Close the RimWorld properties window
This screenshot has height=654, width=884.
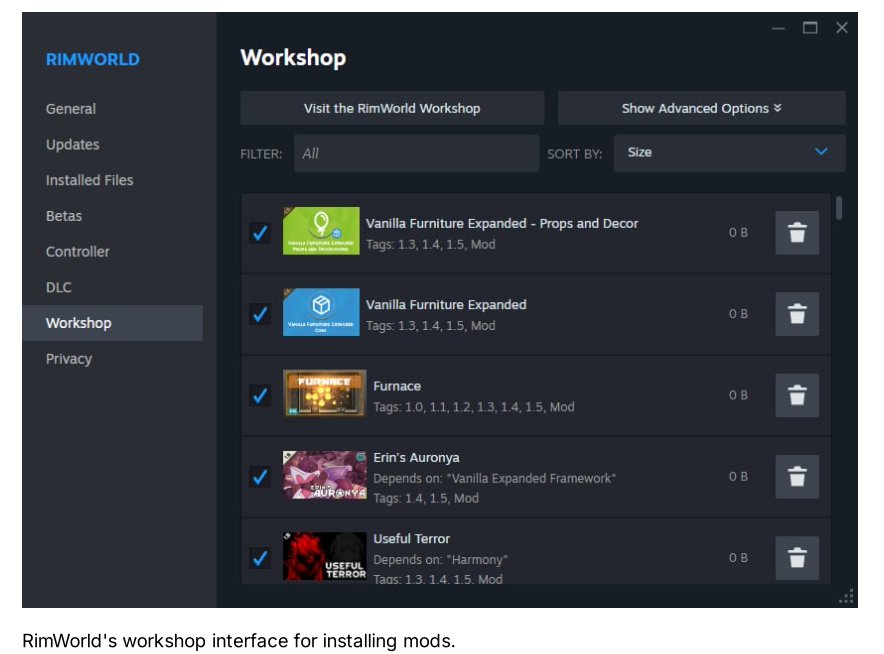click(x=842, y=28)
